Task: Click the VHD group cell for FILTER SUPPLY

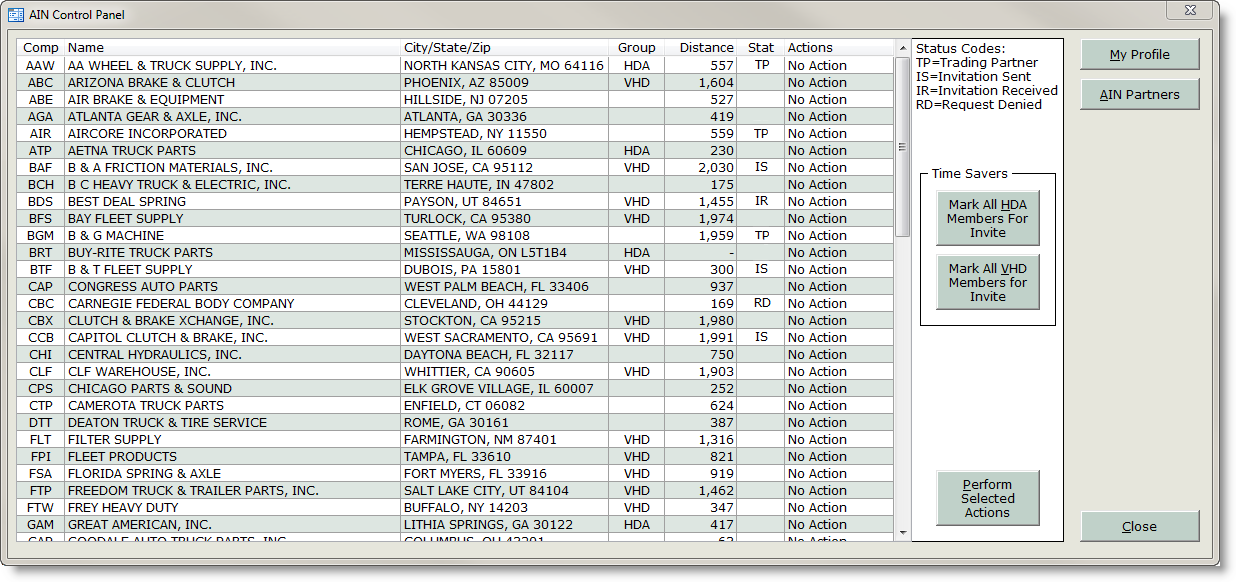Action: 637,440
